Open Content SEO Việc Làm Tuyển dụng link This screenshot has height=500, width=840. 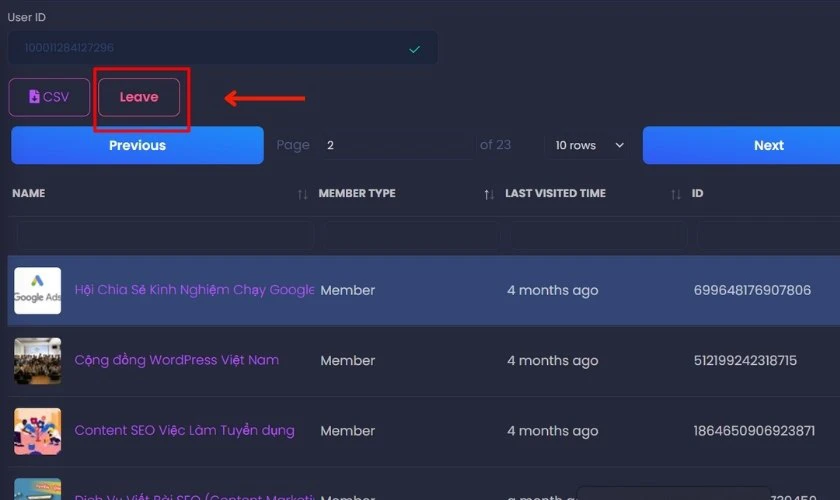coord(184,430)
